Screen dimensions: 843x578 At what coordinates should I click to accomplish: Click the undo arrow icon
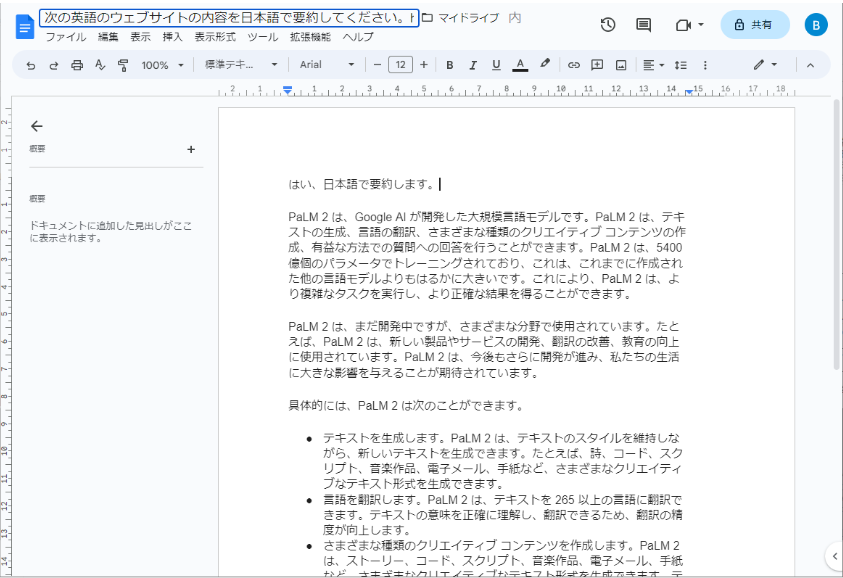tap(31, 65)
